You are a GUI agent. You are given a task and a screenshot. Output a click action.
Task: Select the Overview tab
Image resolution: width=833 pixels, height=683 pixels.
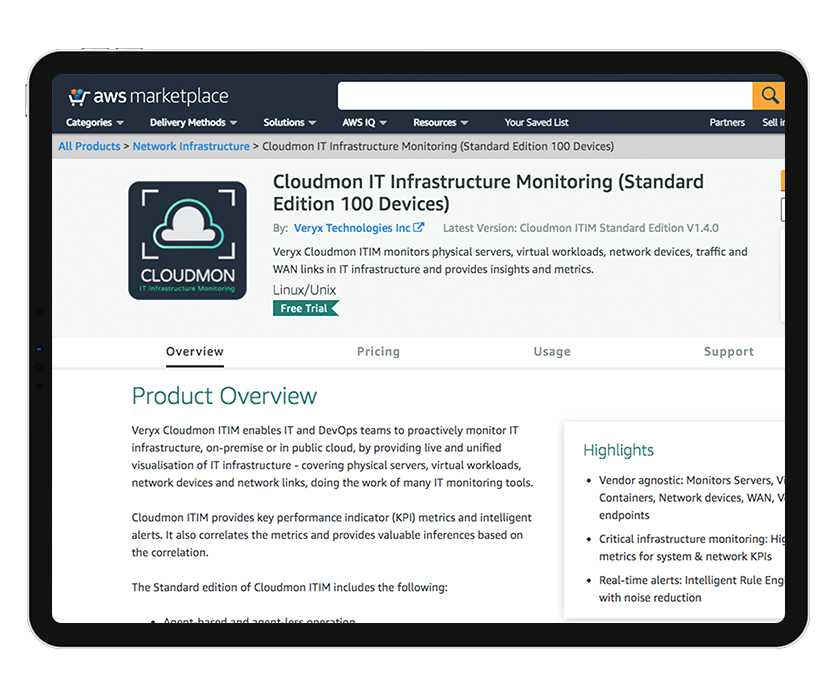[x=195, y=352]
